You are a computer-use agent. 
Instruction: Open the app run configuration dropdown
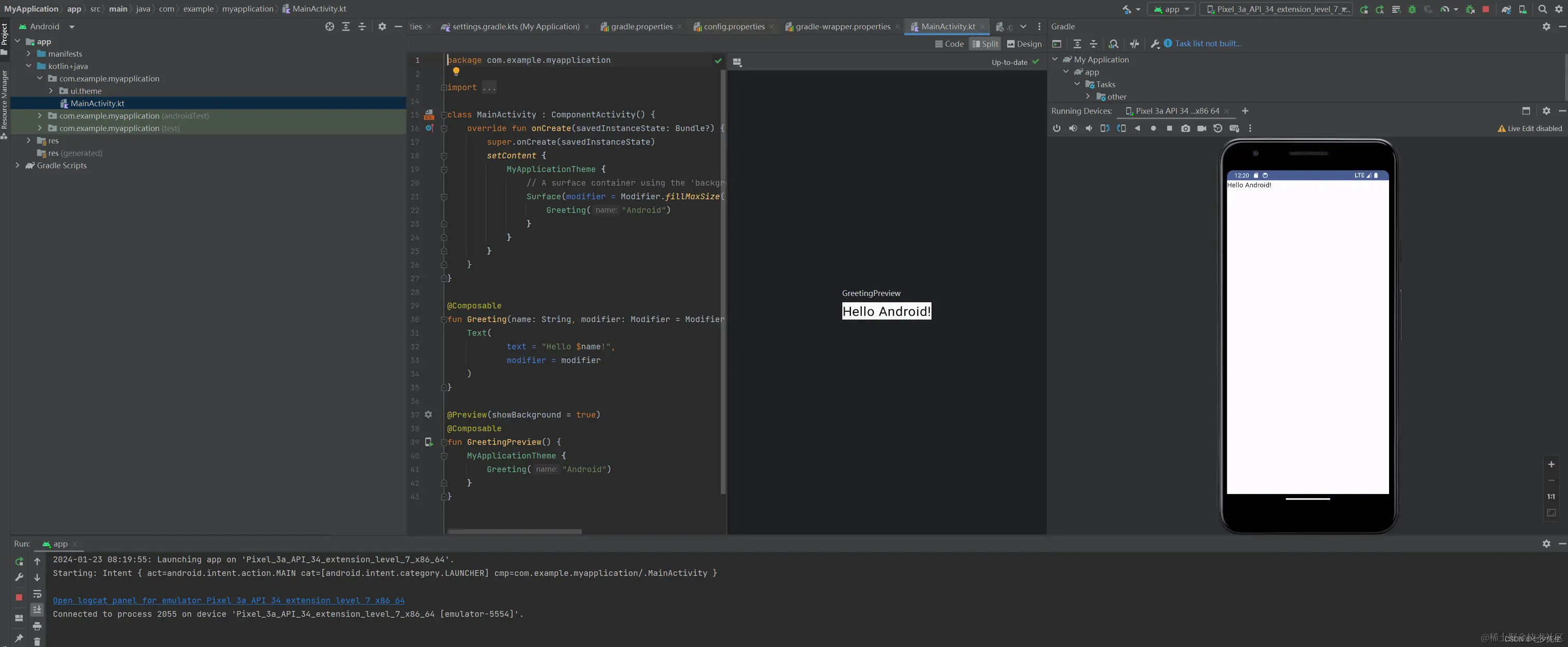(1171, 9)
